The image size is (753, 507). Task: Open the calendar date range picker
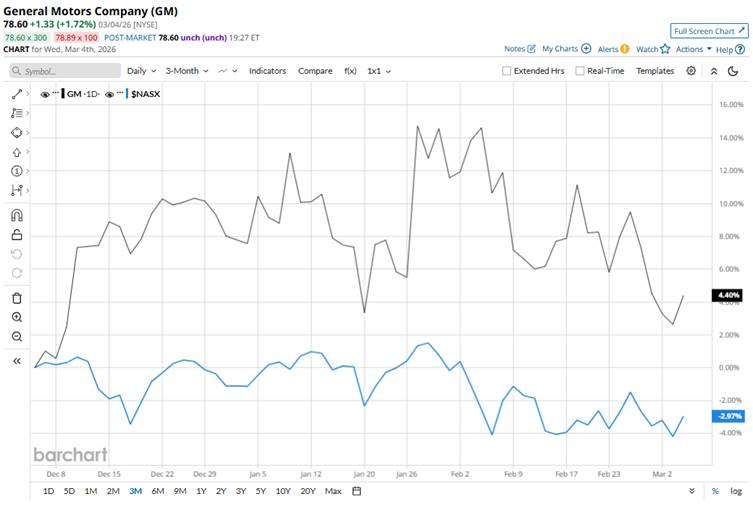tap(357, 491)
